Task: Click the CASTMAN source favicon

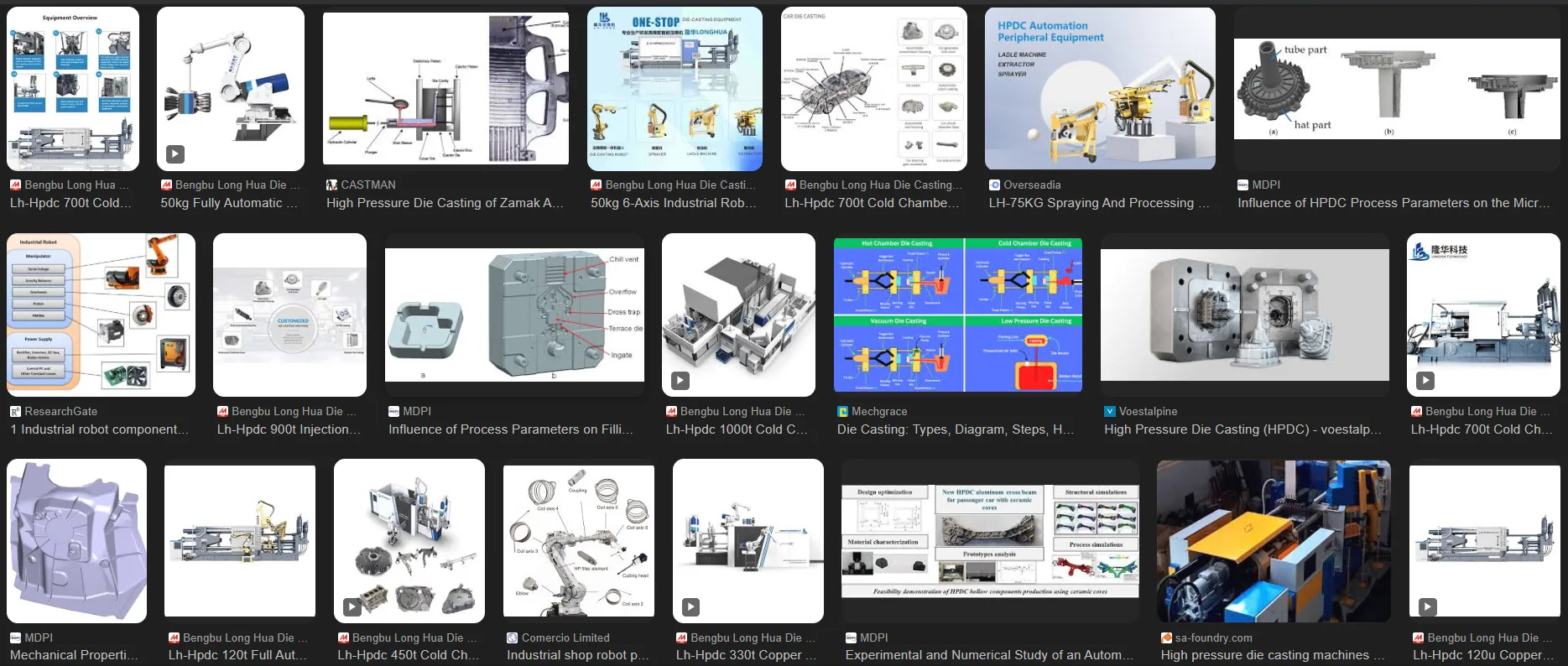Action: click(x=331, y=185)
